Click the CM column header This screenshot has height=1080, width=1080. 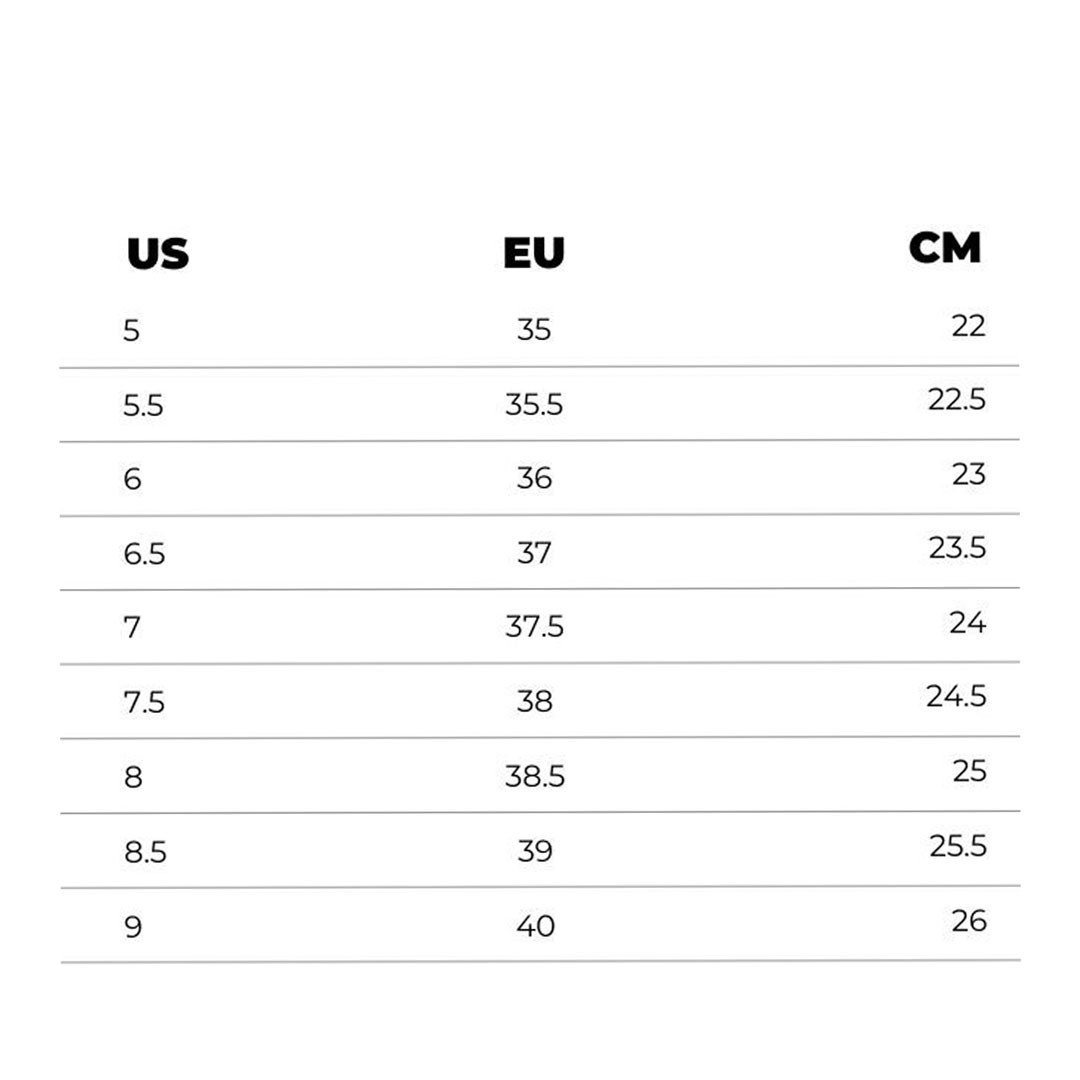point(944,247)
